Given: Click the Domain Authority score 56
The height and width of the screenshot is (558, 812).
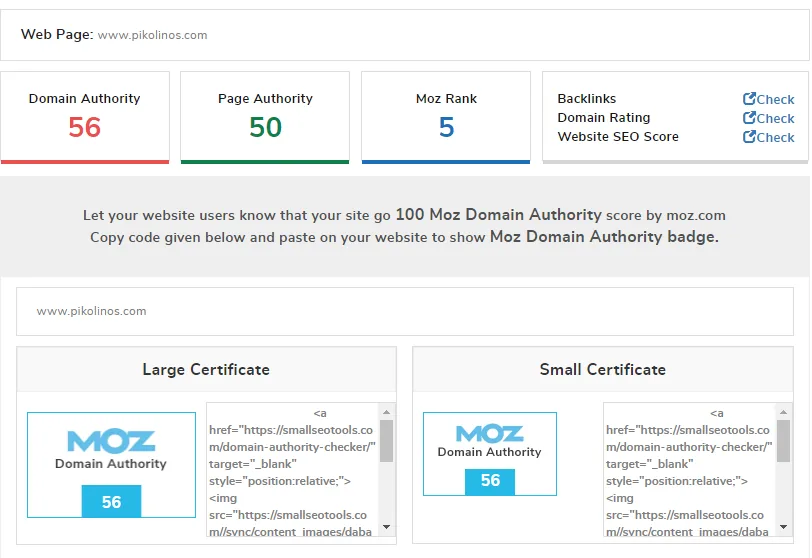Looking at the screenshot, I should click(84, 127).
